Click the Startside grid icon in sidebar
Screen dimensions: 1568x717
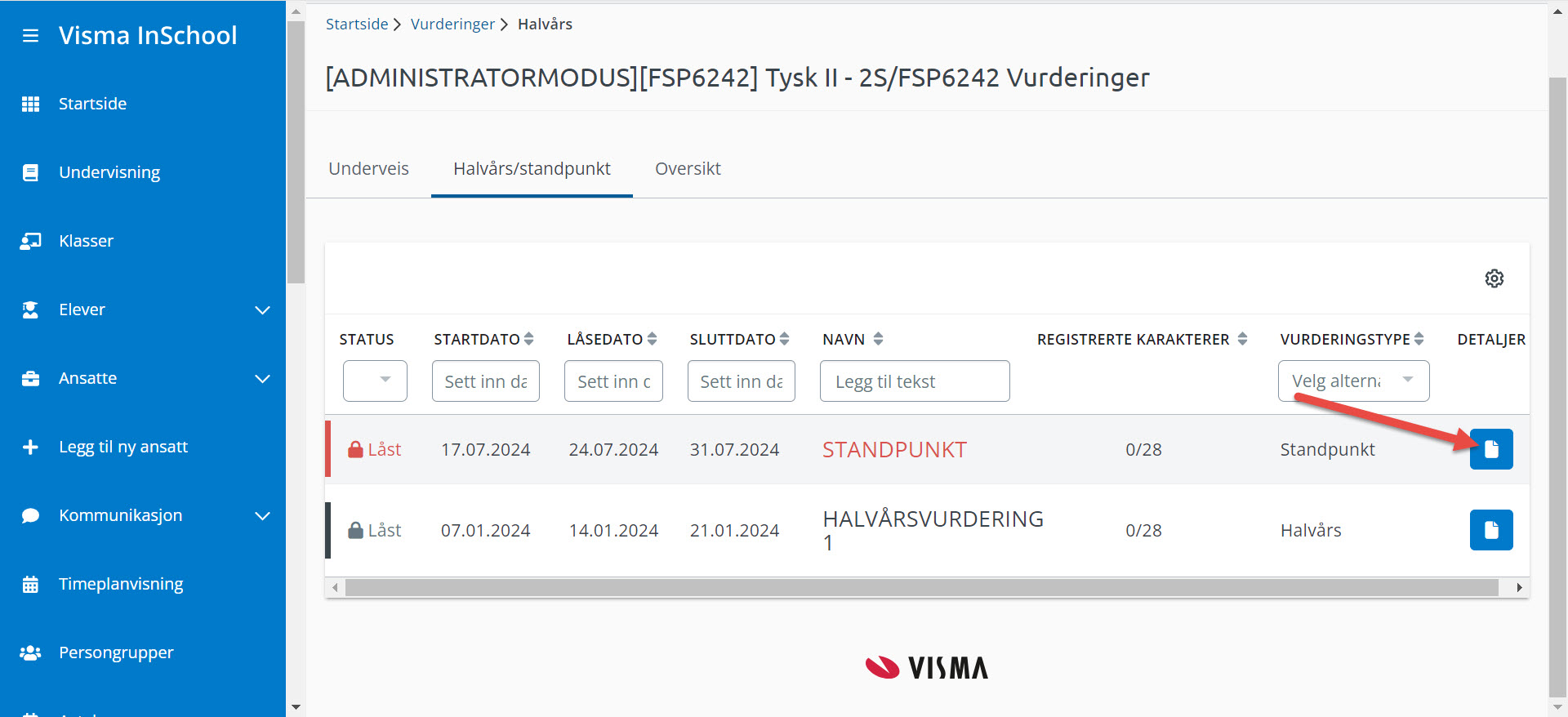tap(30, 104)
